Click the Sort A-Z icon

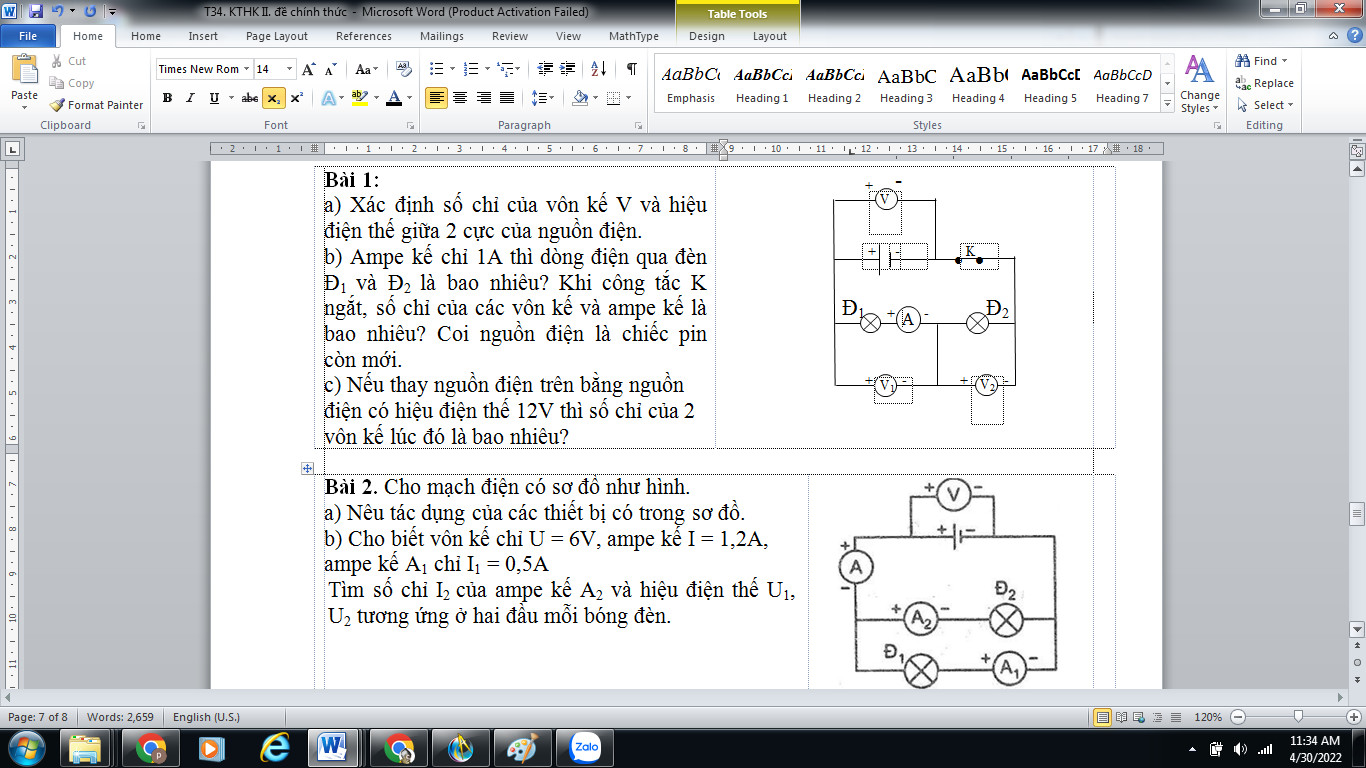[x=598, y=69]
